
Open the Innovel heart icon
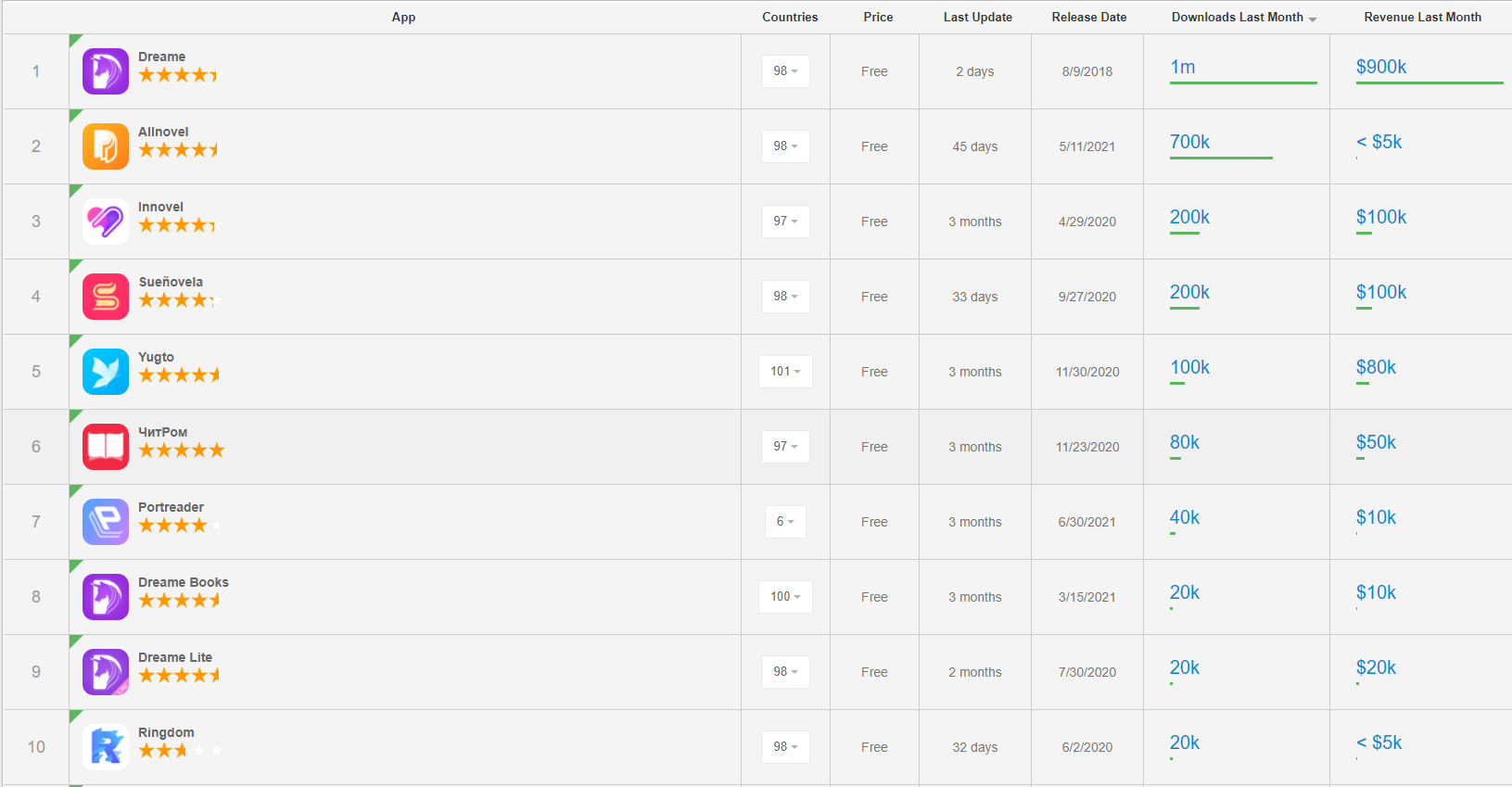(105, 222)
